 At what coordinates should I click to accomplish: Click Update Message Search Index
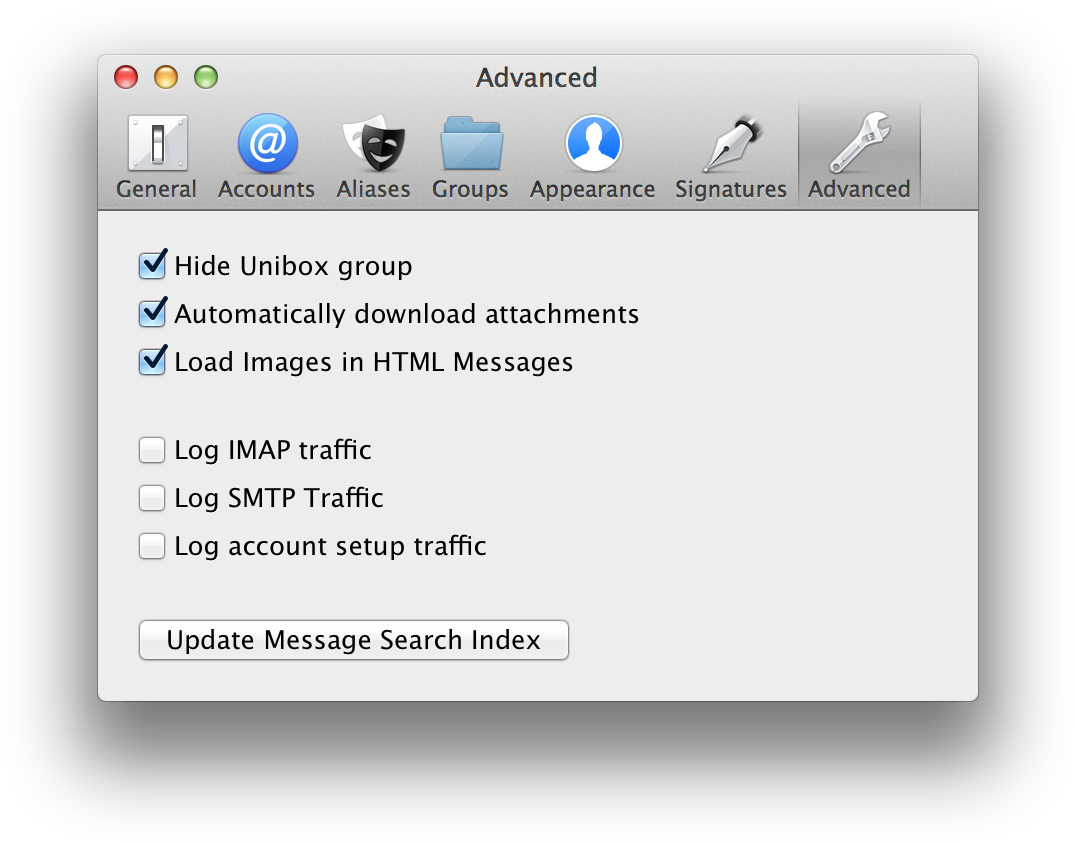click(353, 640)
